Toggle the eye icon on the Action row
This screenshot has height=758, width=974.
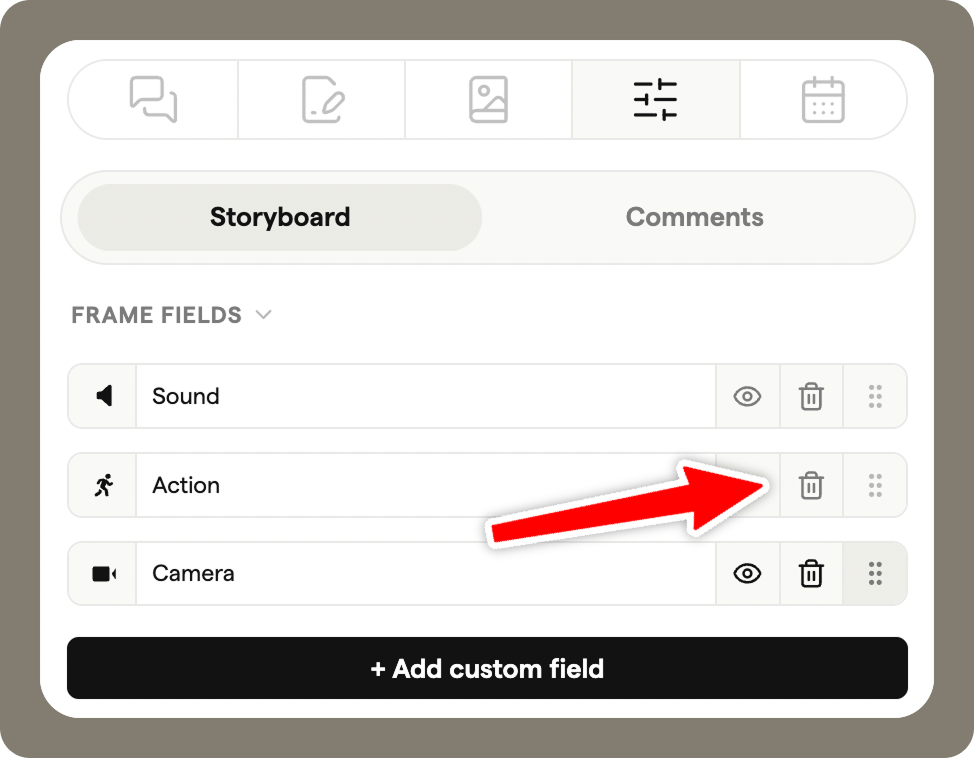[x=747, y=485]
